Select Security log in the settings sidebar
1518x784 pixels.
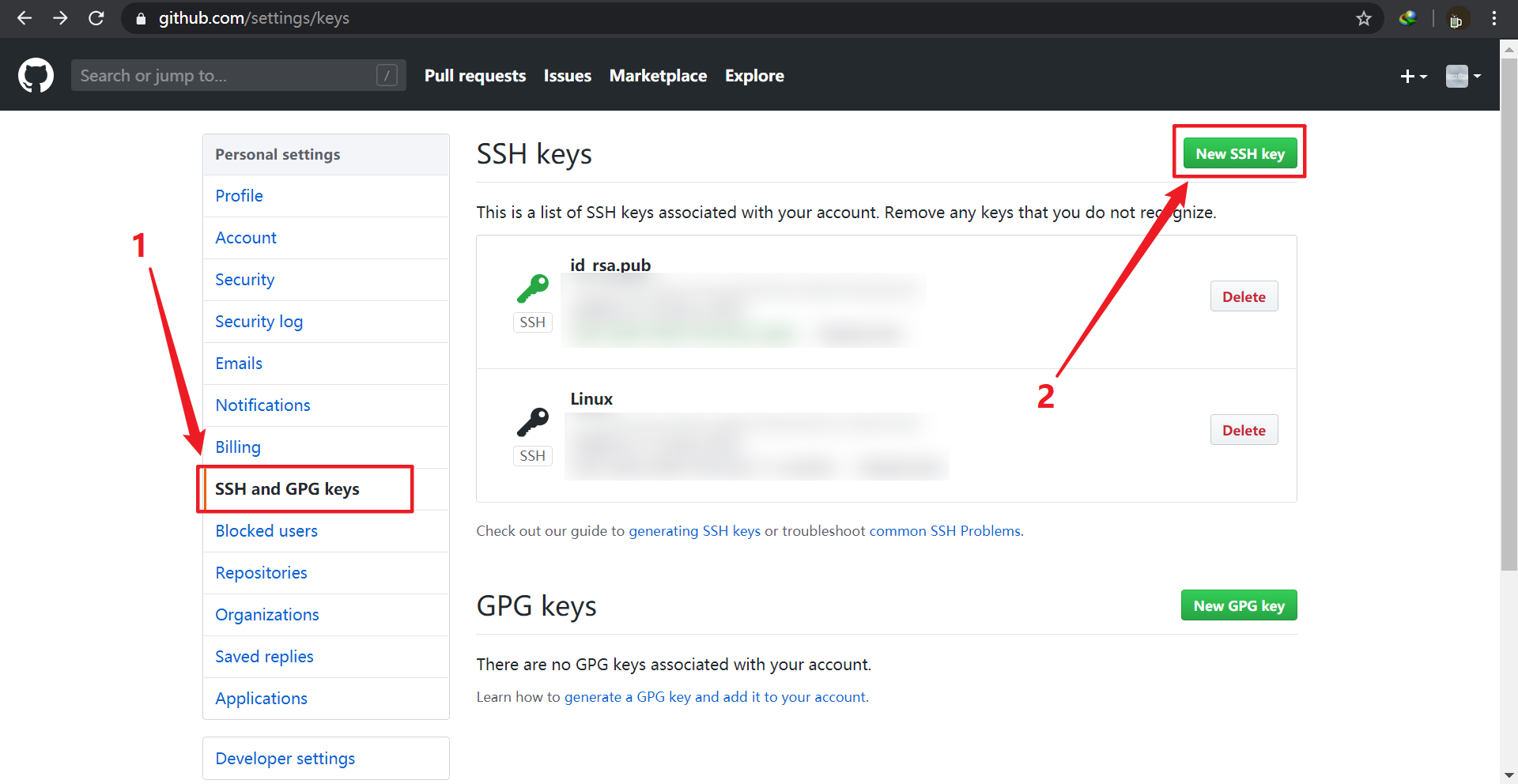259,322
